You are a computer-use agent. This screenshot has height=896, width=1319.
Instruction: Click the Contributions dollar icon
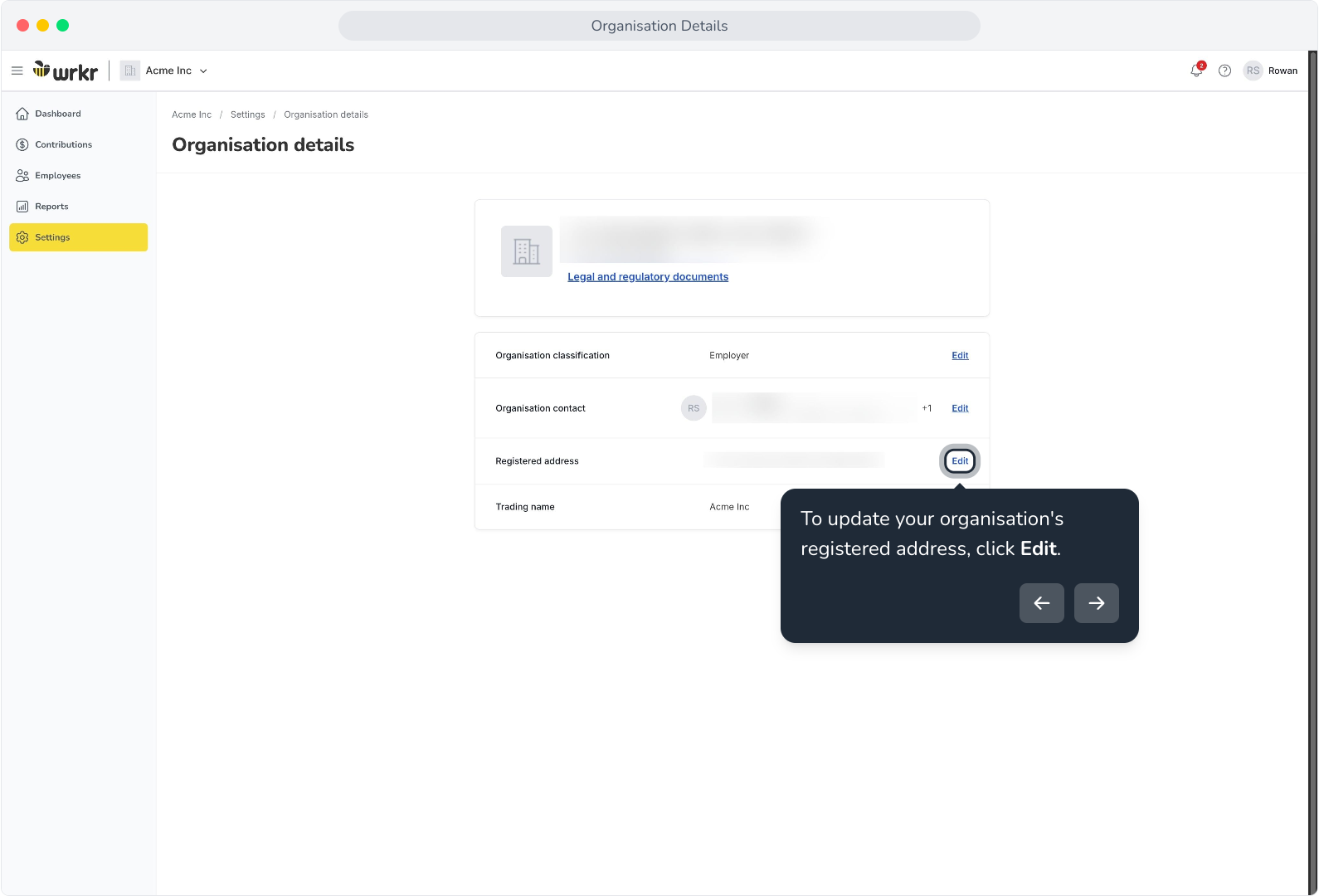(22, 144)
